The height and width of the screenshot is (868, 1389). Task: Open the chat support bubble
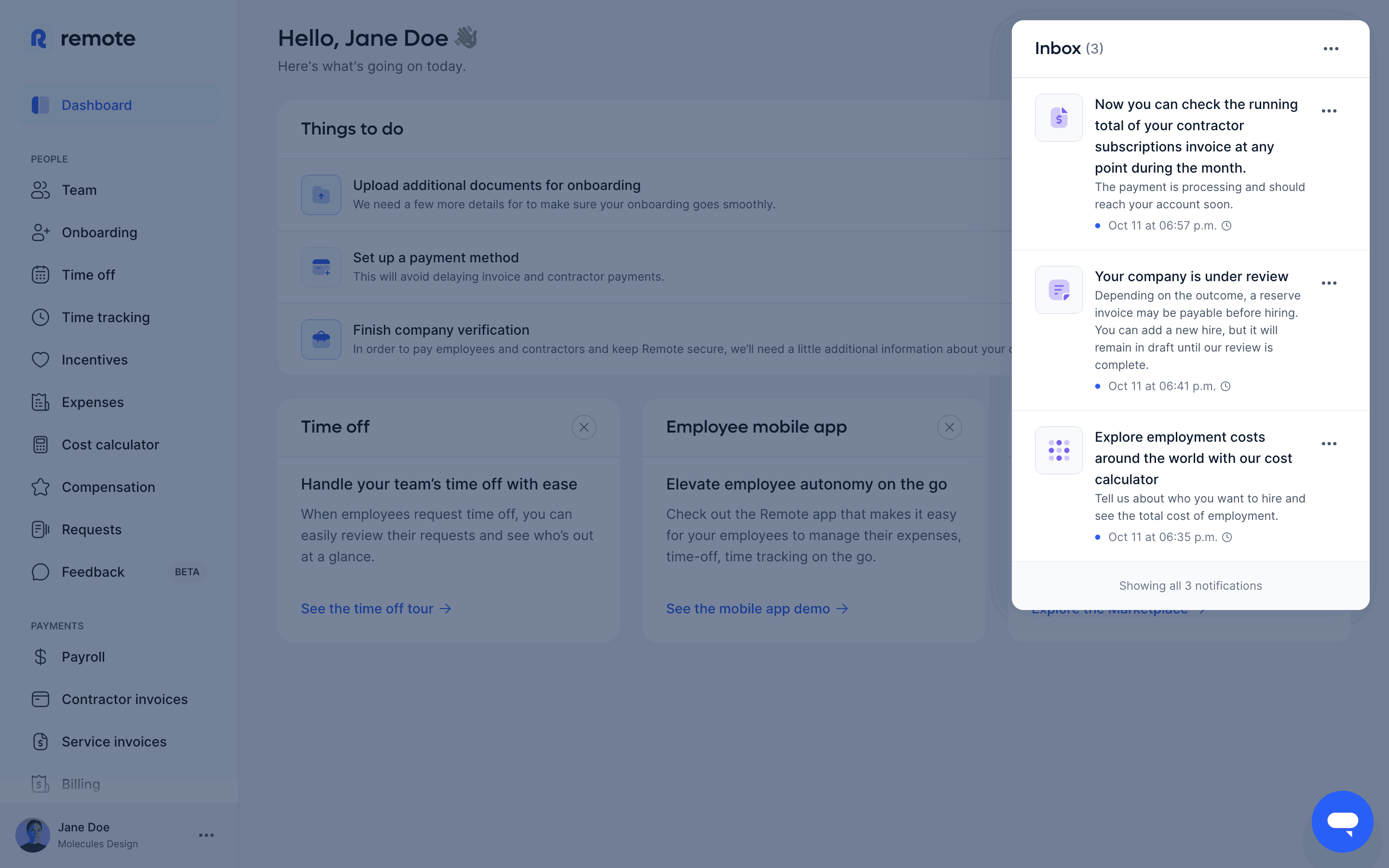(1343, 821)
